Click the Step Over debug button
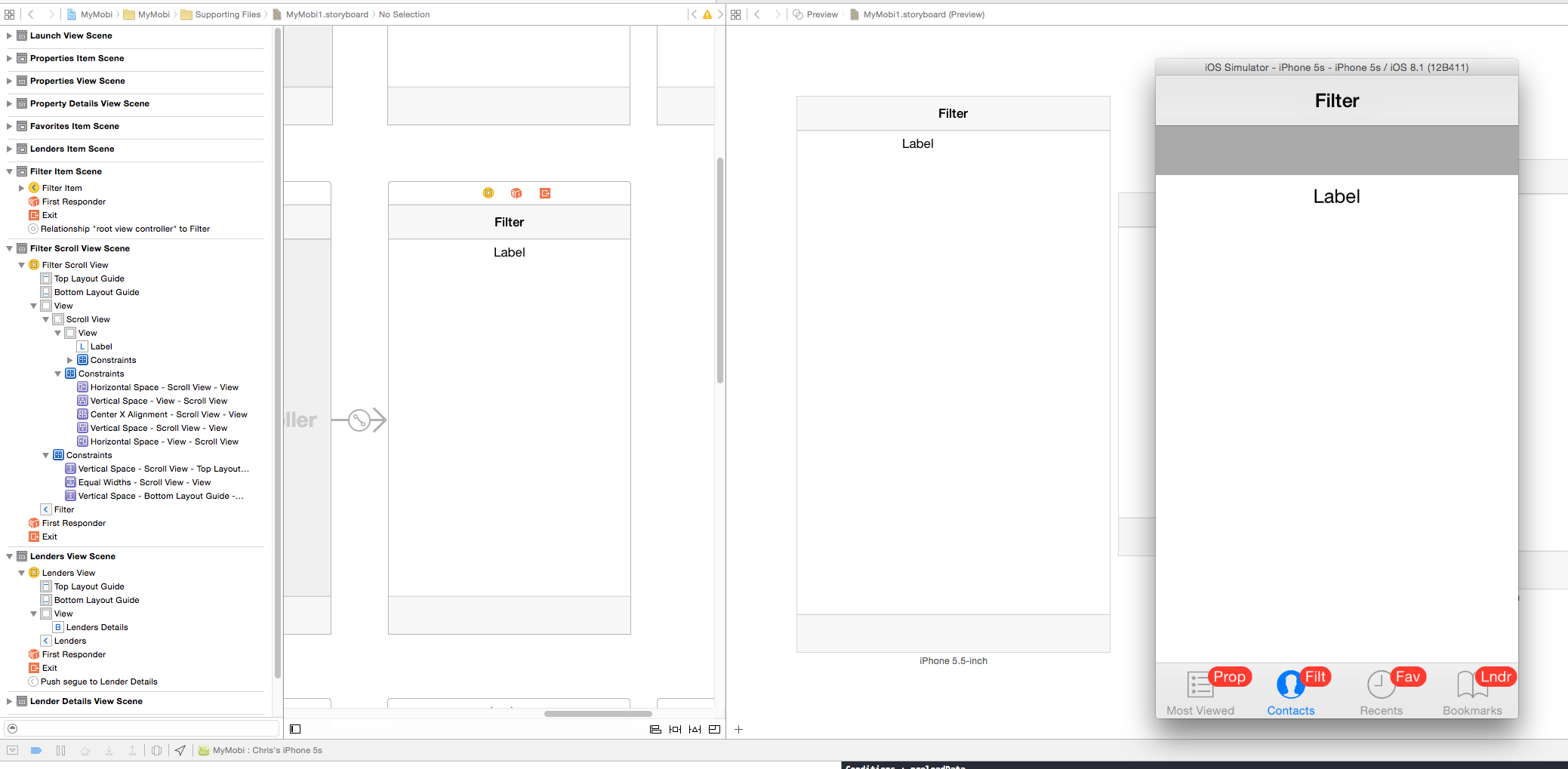 click(85, 750)
